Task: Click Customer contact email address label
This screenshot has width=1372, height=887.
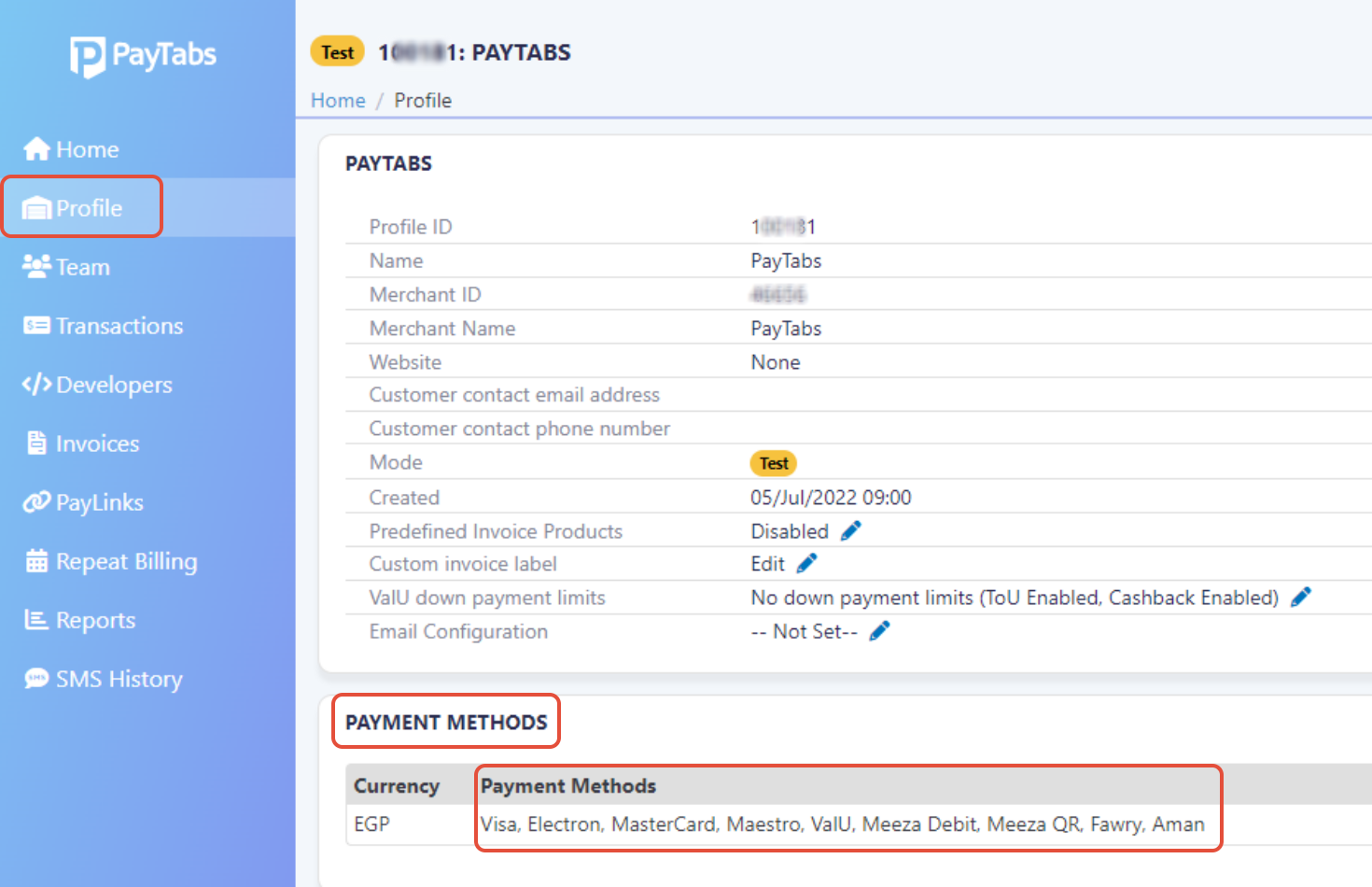Action: (514, 395)
